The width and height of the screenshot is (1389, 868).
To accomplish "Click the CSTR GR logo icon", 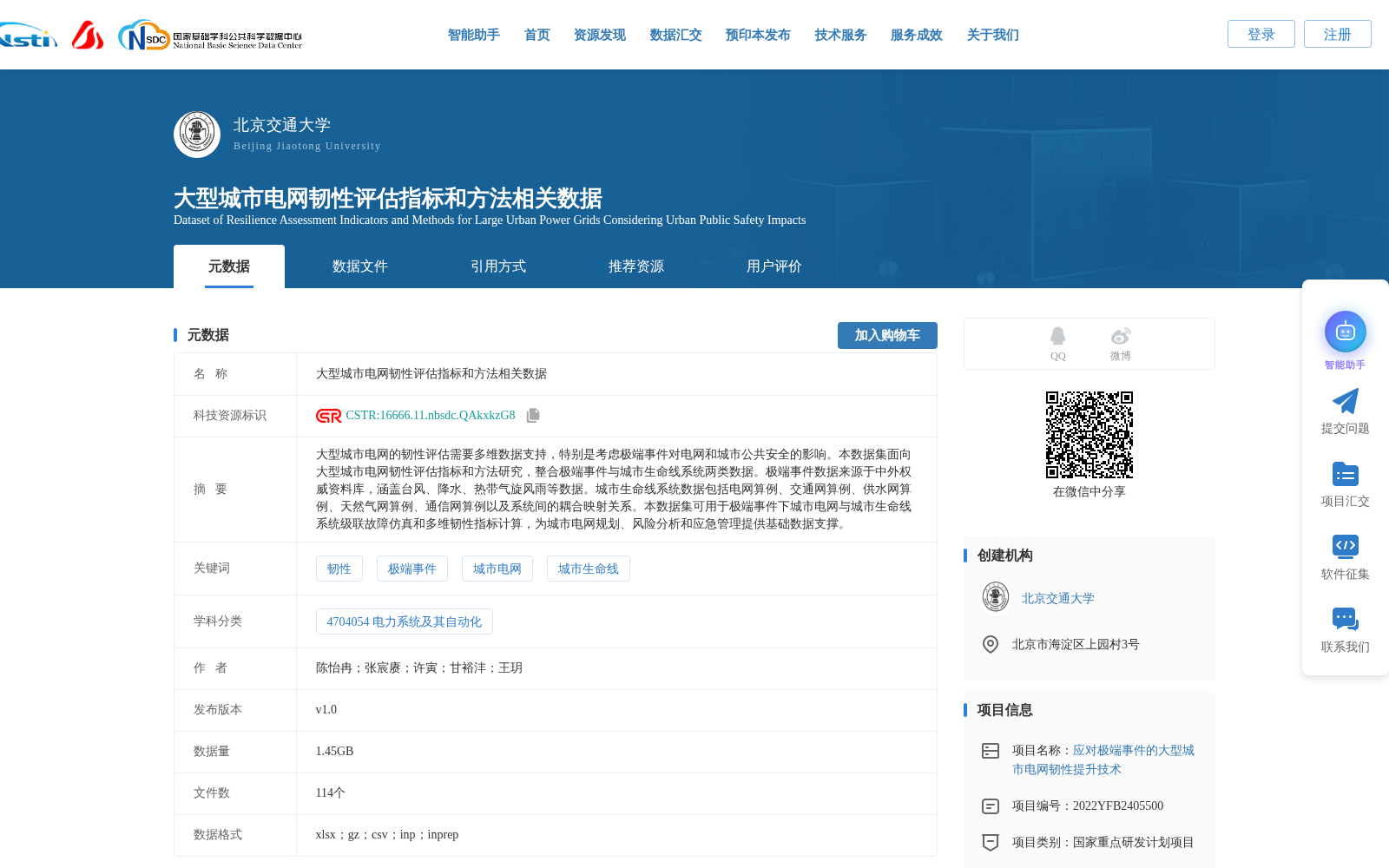I will (328, 416).
